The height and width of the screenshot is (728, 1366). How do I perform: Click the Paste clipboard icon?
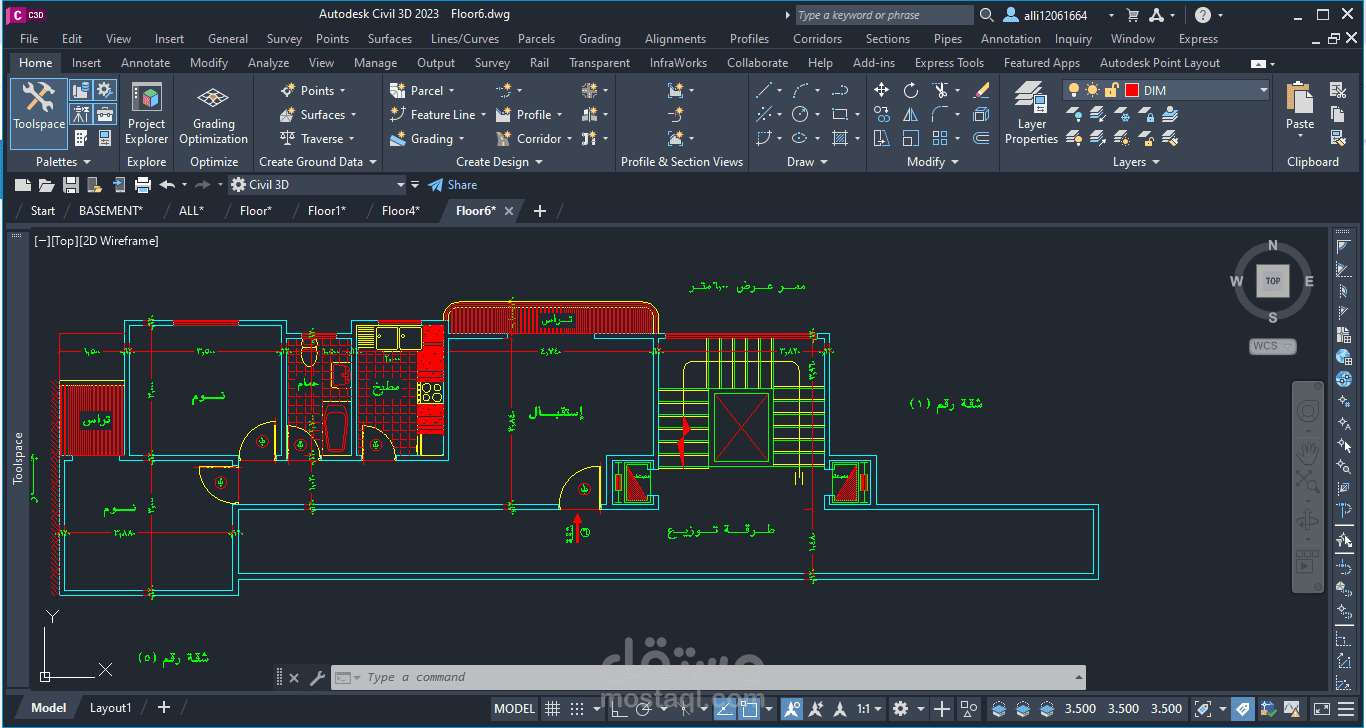click(1300, 108)
